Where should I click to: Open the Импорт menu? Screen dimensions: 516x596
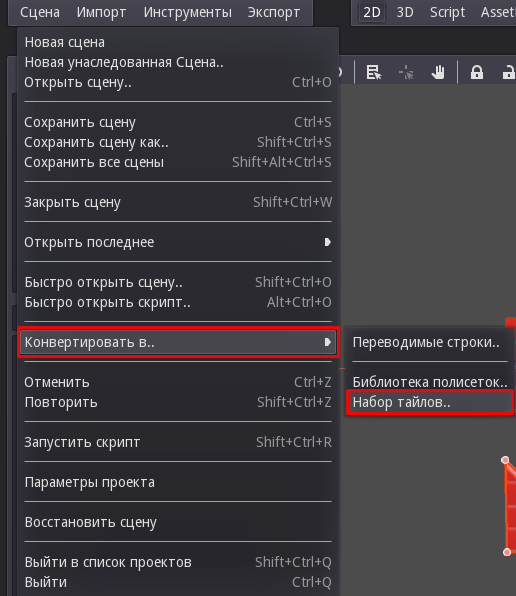101,12
